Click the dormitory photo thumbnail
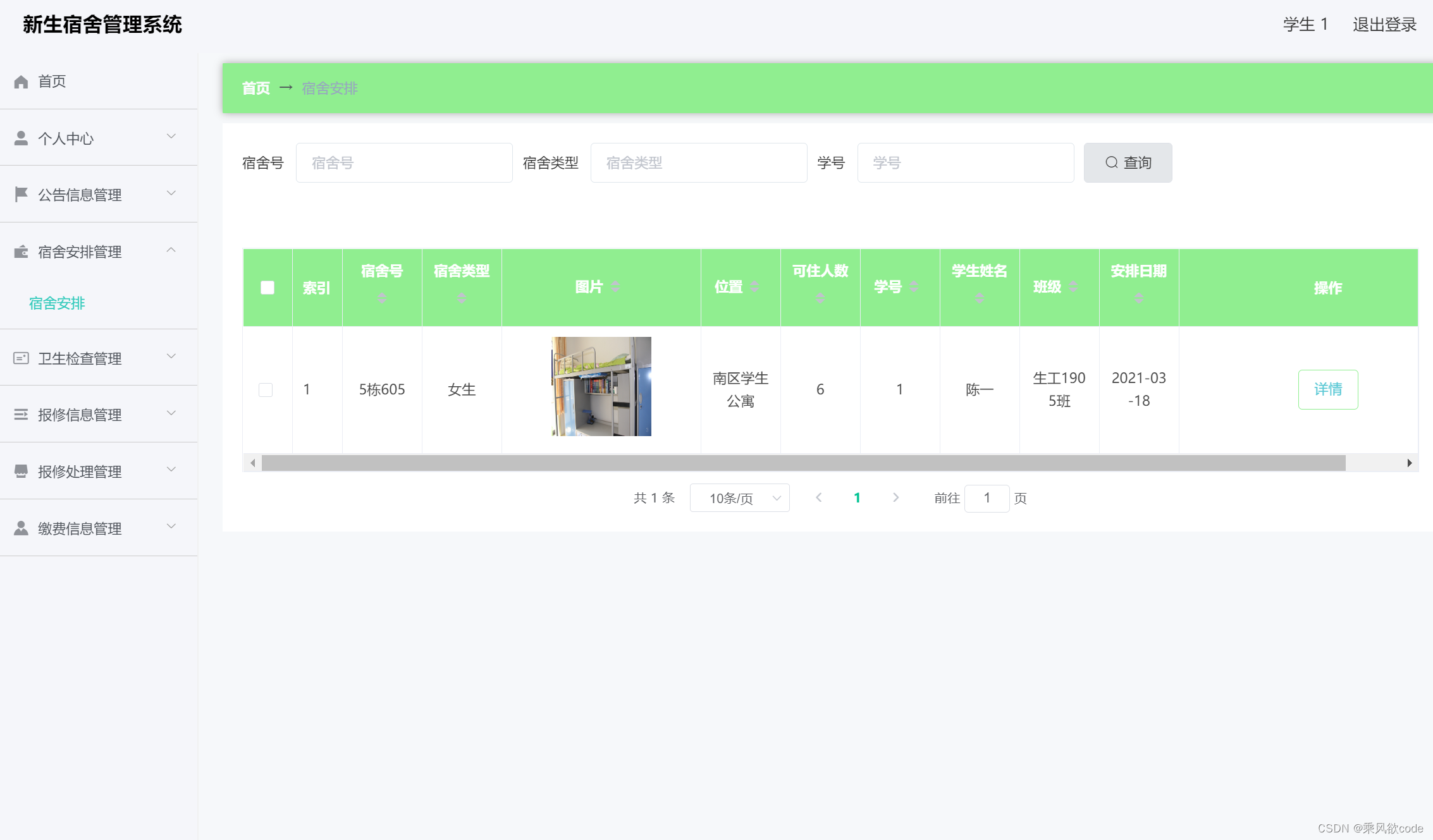 (x=601, y=386)
